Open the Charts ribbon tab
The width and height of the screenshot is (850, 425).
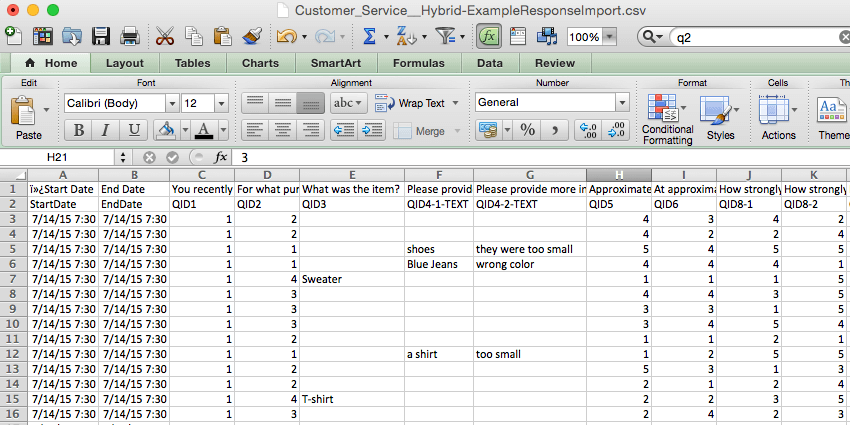(x=260, y=63)
